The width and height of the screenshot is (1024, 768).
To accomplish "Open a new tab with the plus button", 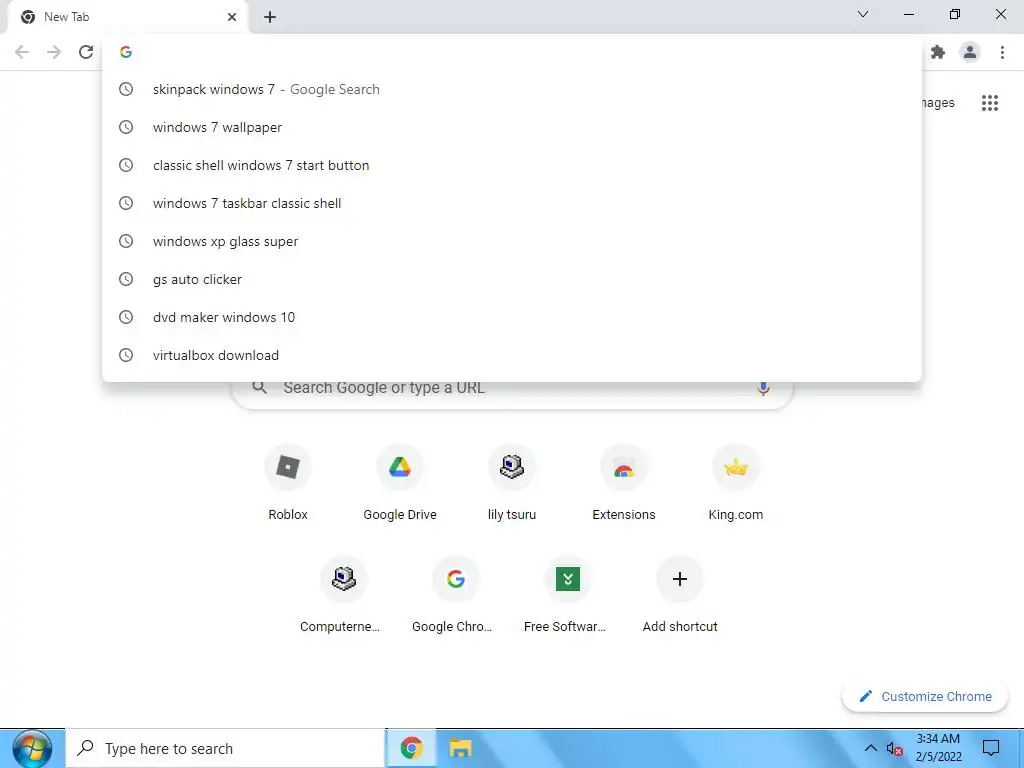I will pos(270,17).
